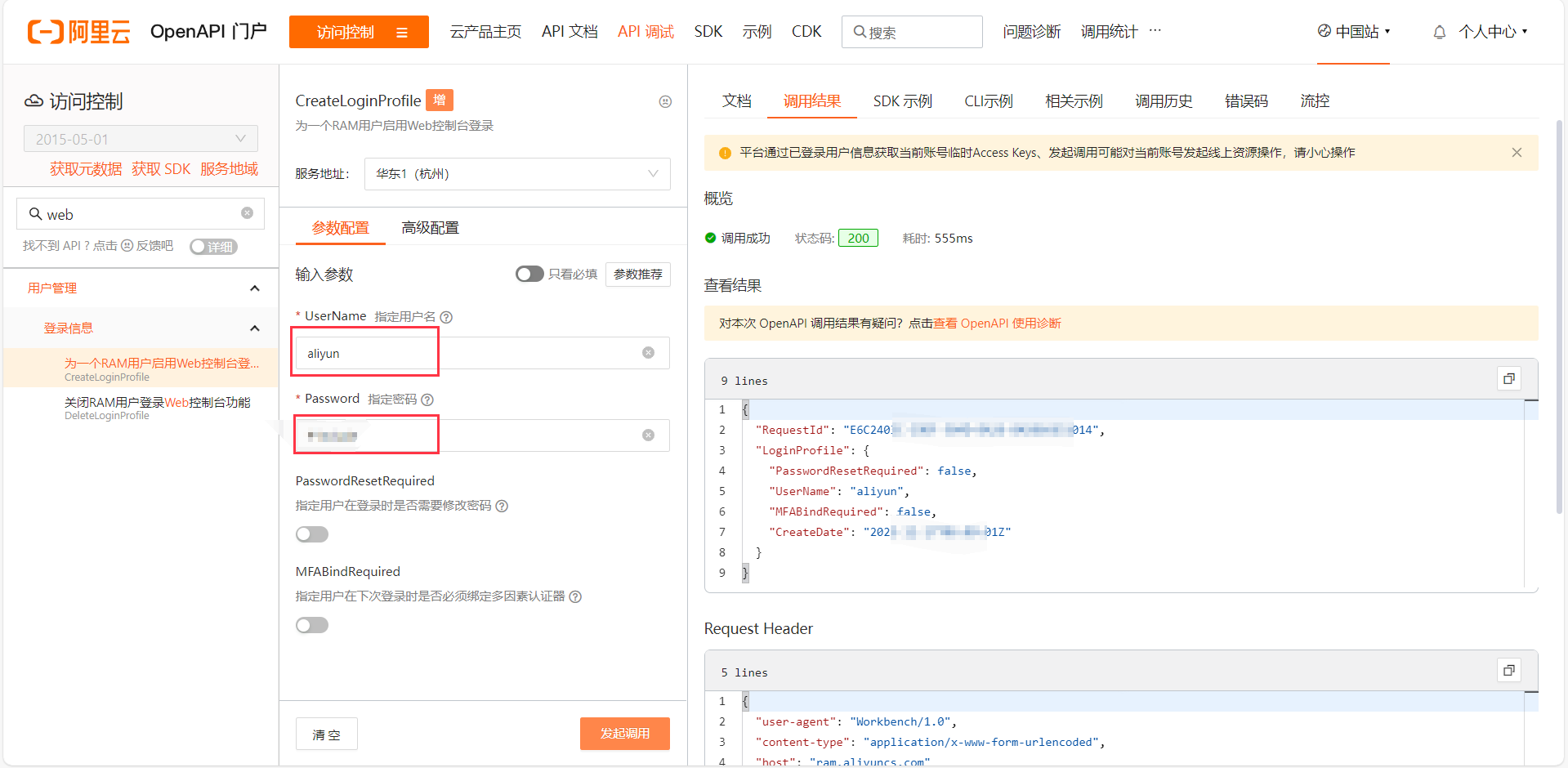This screenshot has width=1568, height=768.
Task: Click the 获取 SDK link
Action: point(161,169)
